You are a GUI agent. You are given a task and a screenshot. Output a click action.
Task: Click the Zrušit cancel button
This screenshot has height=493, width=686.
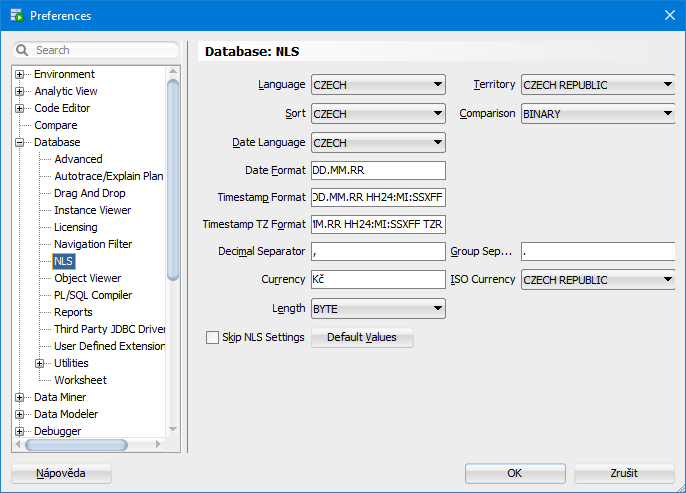point(625,473)
